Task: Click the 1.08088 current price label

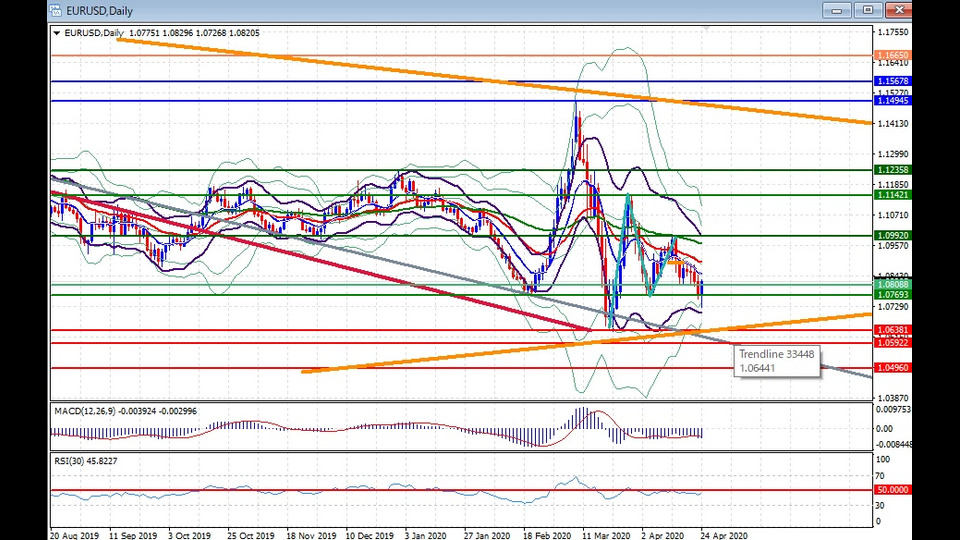Action: pyautogui.click(x=893, y=284)
